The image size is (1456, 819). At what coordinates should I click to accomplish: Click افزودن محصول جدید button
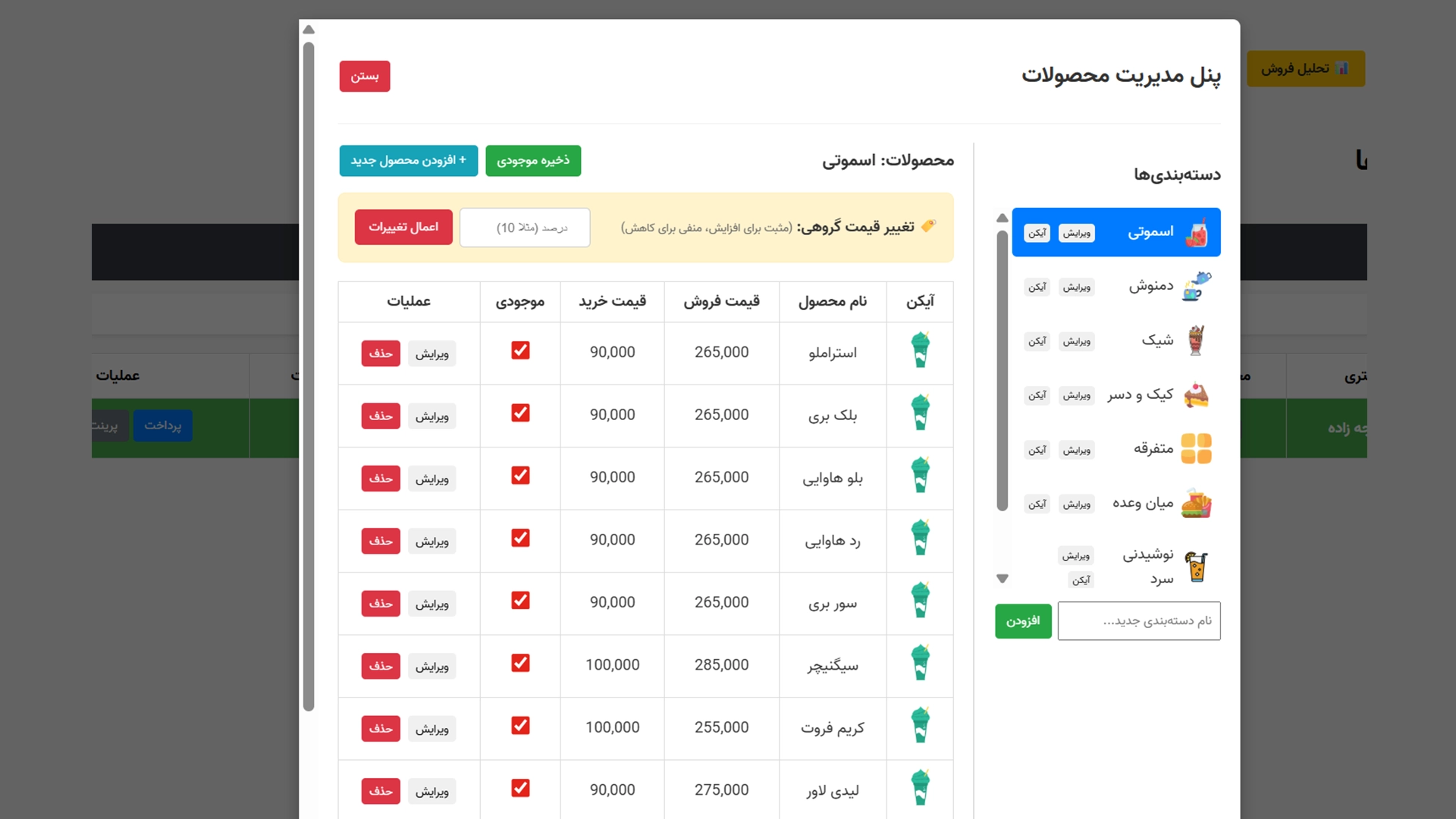pos(408,160)
